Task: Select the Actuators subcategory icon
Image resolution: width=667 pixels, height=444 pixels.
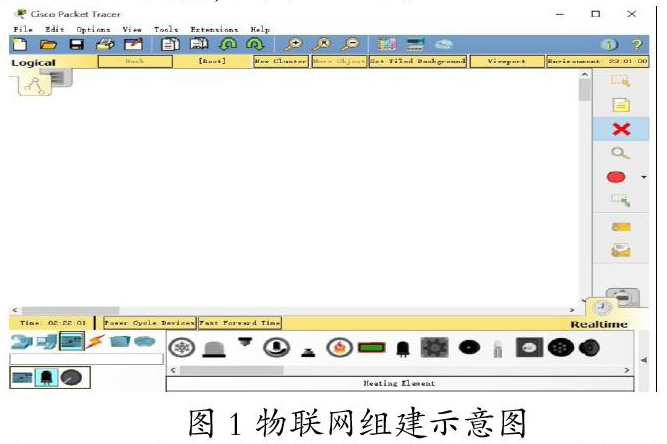Action: point(46,377)
